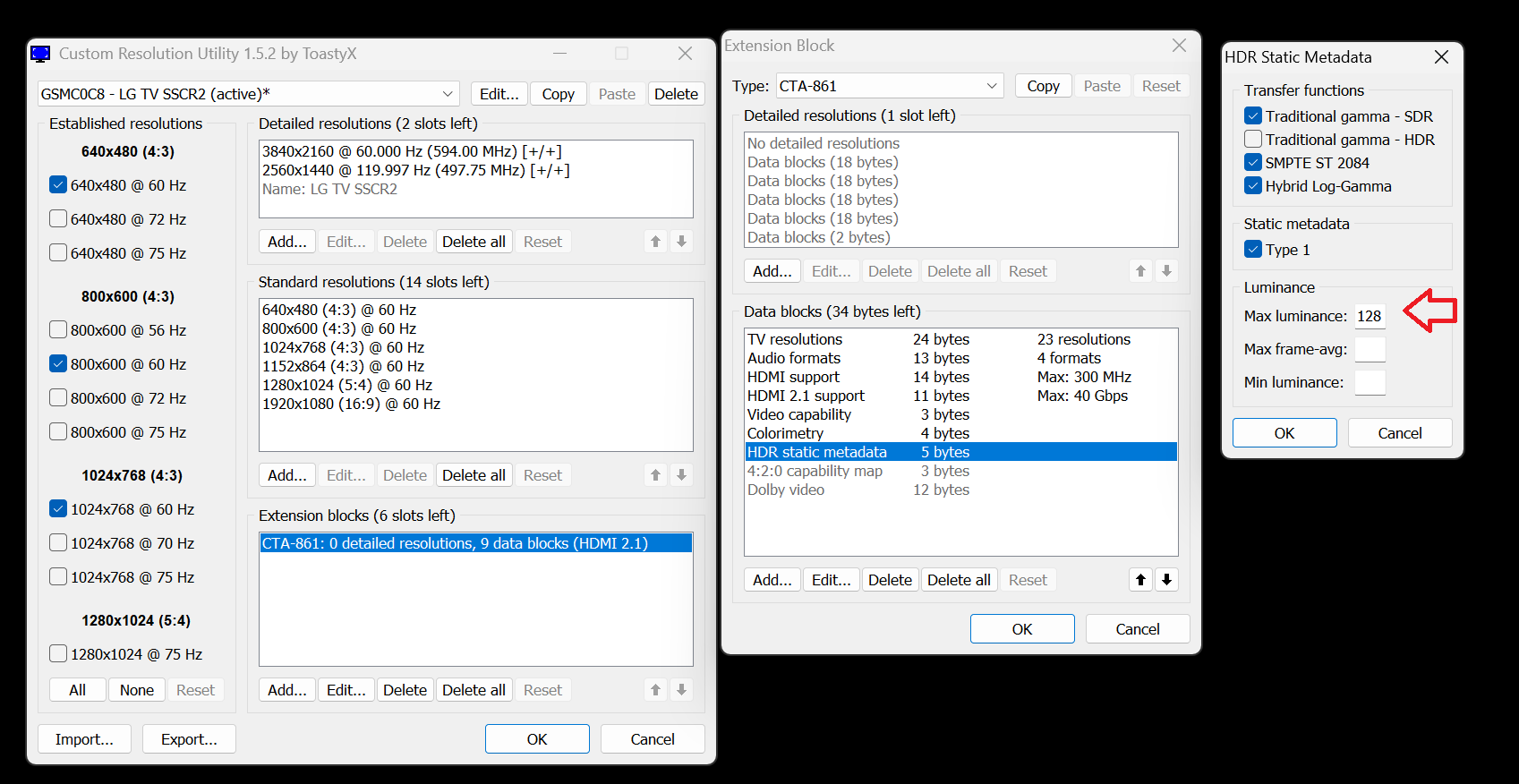The height and width of the screenshot is (784, 1519).
Task: Select CTA-861 extension block entry
Action: pyautogui.click(x=476, y=543)
